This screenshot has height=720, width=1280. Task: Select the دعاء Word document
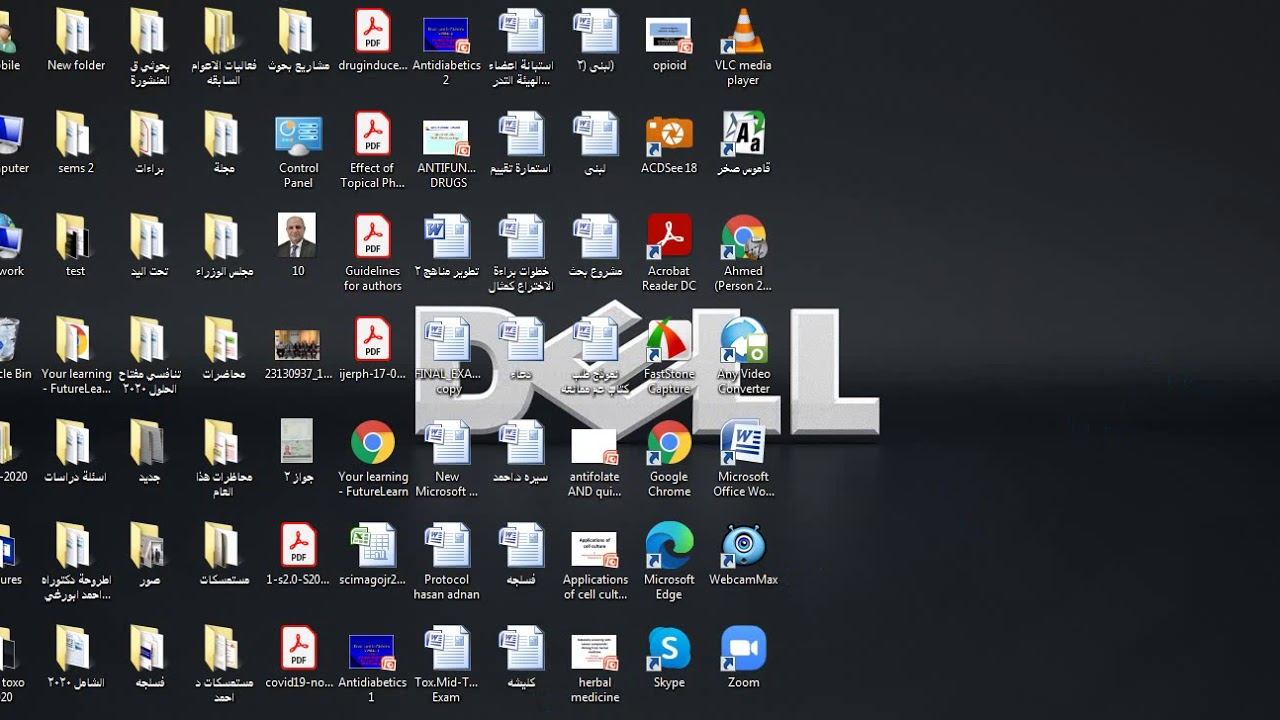coord(520,349)
